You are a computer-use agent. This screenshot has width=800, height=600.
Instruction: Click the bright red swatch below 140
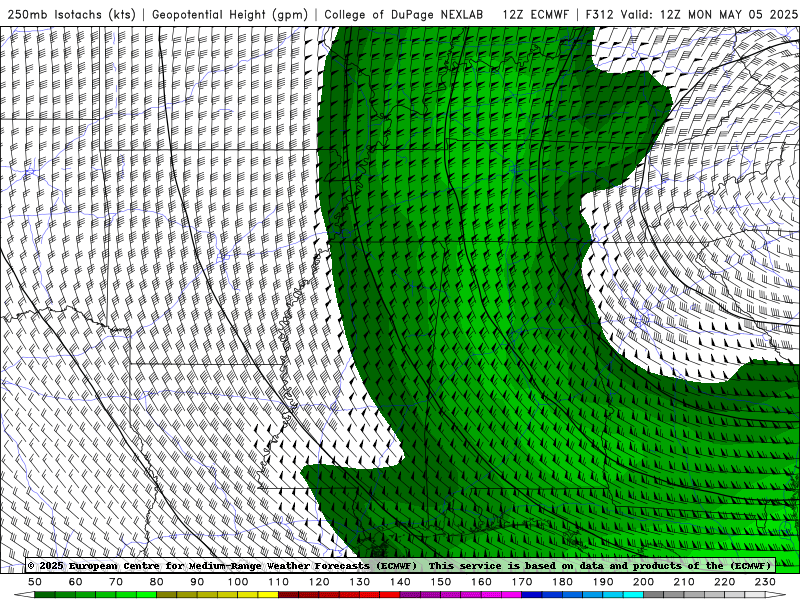(390, 594)
